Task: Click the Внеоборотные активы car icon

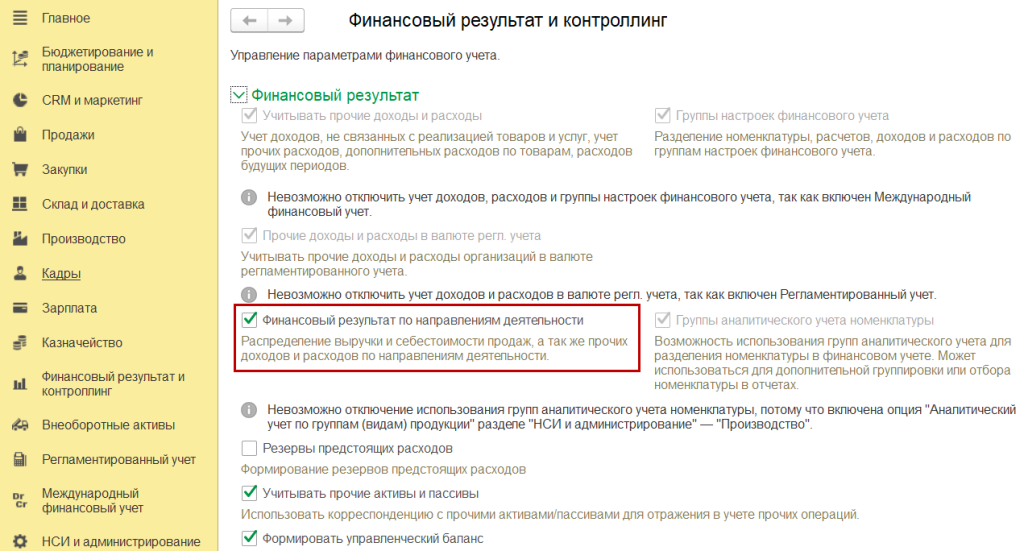Action: 18,425
